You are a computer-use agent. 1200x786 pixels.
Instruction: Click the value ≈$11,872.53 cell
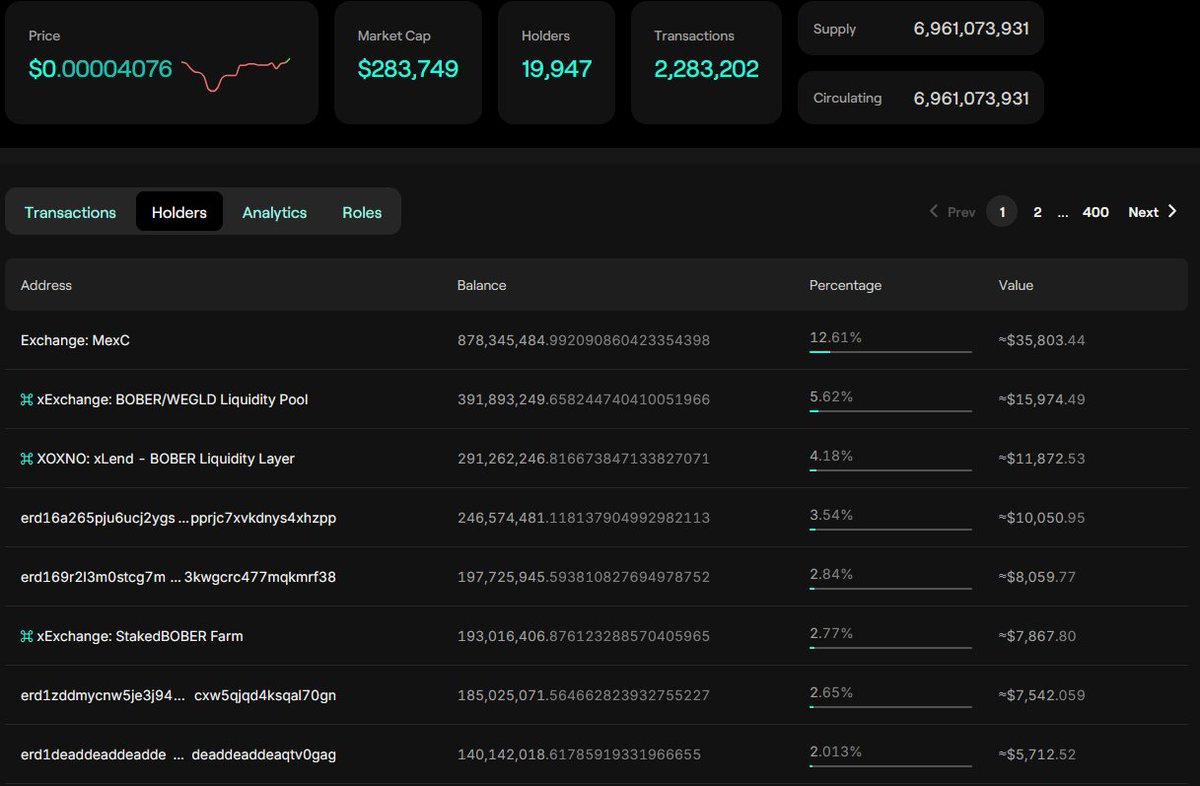[x=1042, y=459]
